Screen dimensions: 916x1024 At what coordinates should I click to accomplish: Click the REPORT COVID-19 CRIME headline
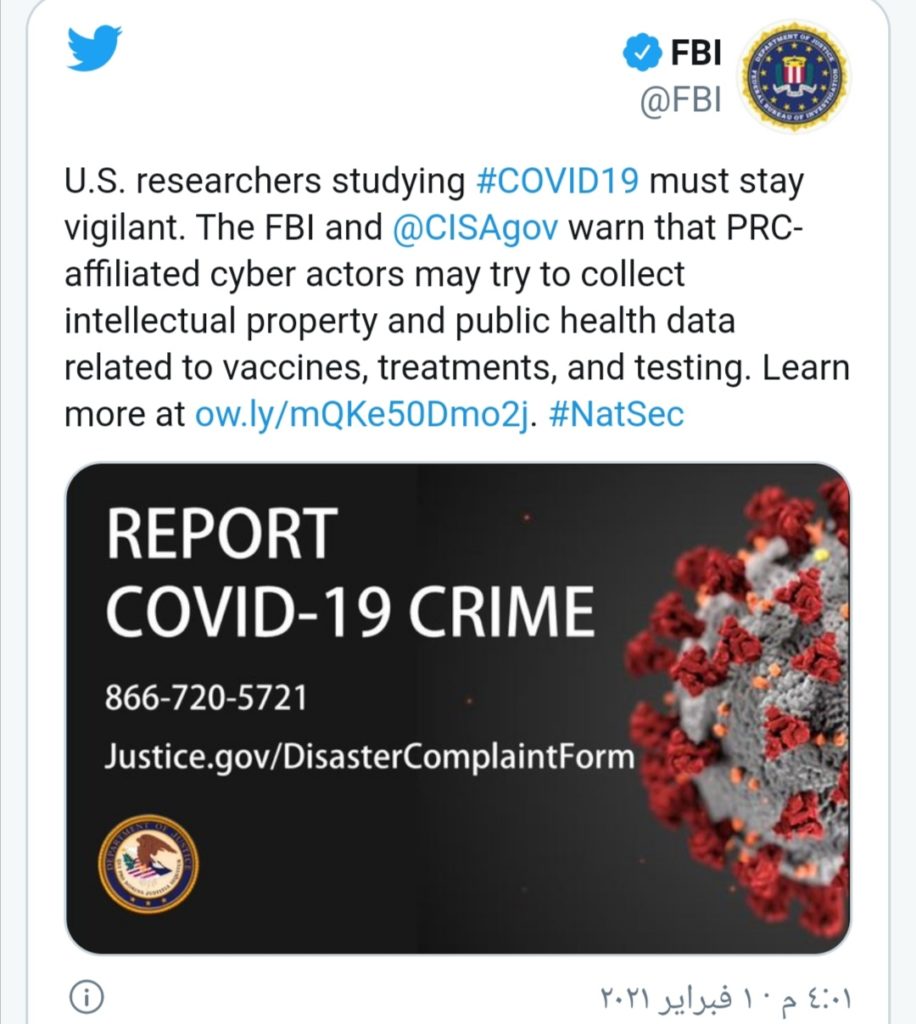(350, 572)
